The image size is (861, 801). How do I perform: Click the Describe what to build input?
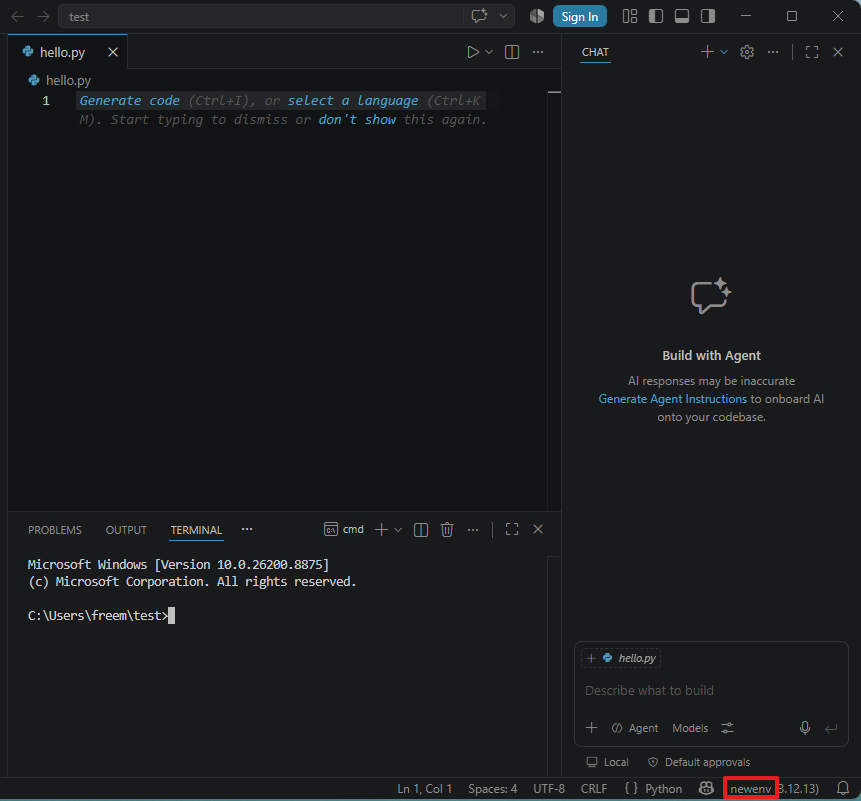tap(711, 691)
